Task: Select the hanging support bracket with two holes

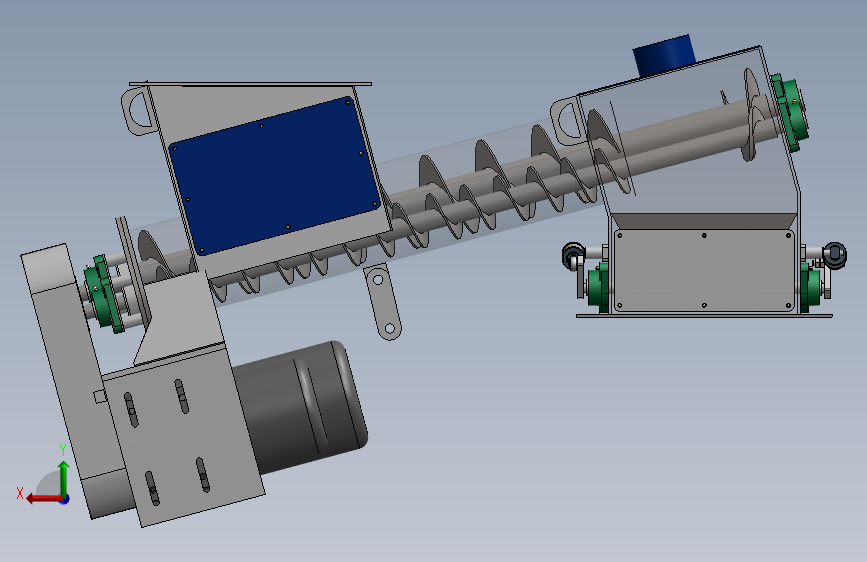Action: 383,302
